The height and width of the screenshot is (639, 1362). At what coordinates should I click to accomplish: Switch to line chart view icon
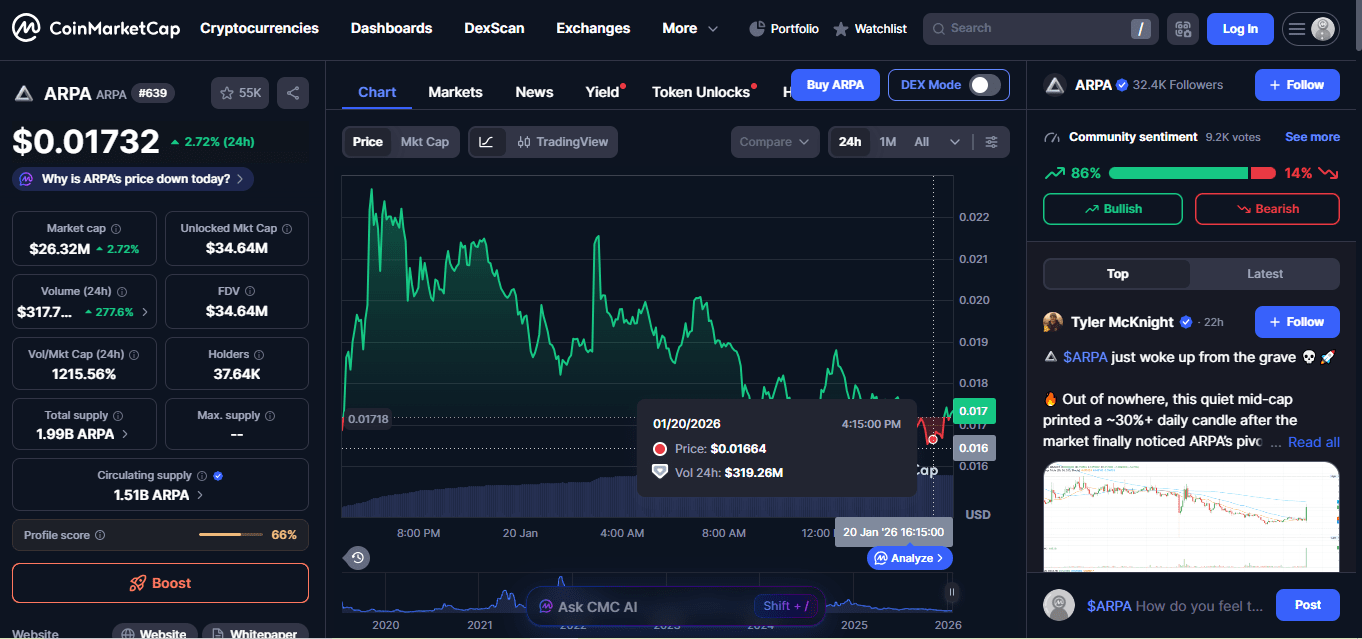486,142
